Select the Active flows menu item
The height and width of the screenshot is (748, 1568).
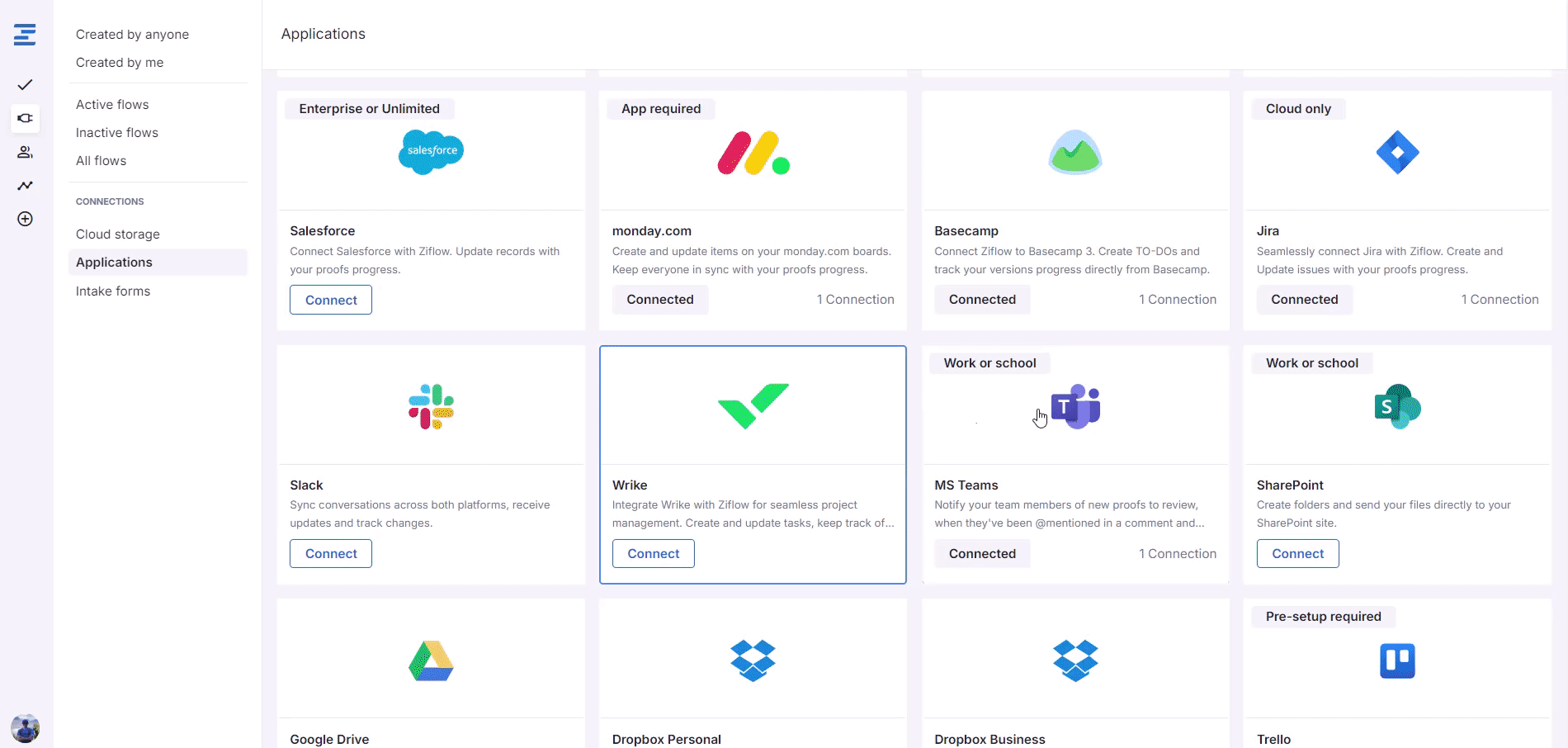click(x=112, y=105)
